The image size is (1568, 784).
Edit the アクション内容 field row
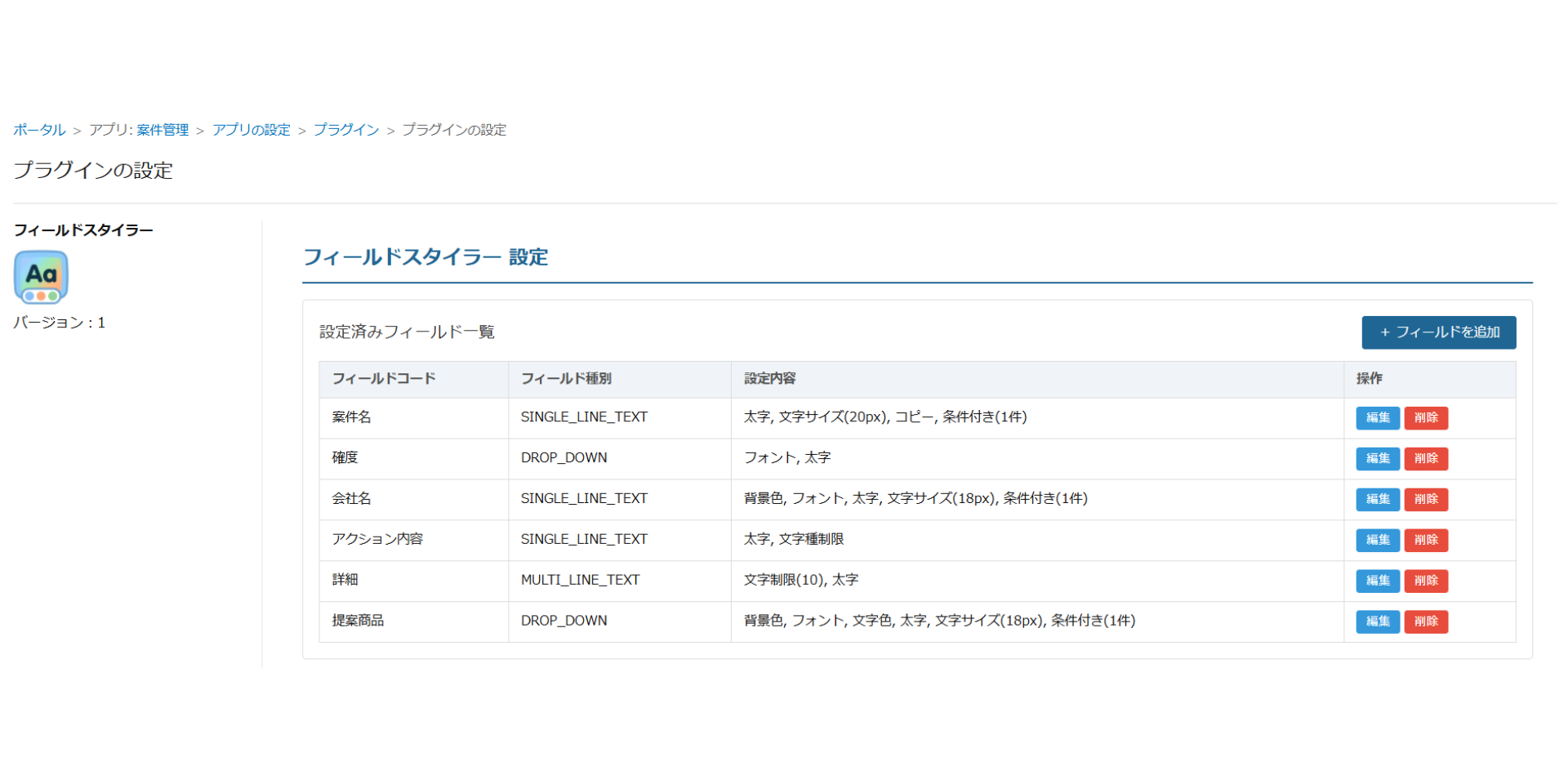point(1377,540)
